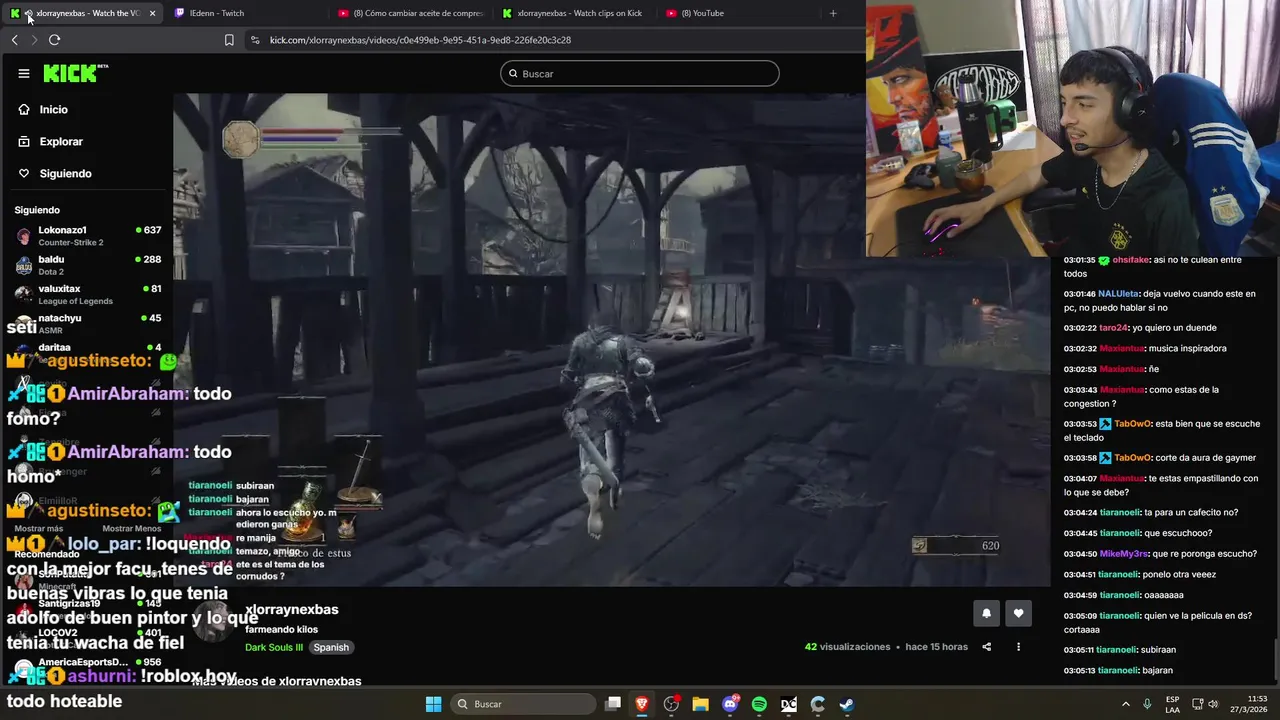
Task: Click the browser forward arrow
Action: 34,40
